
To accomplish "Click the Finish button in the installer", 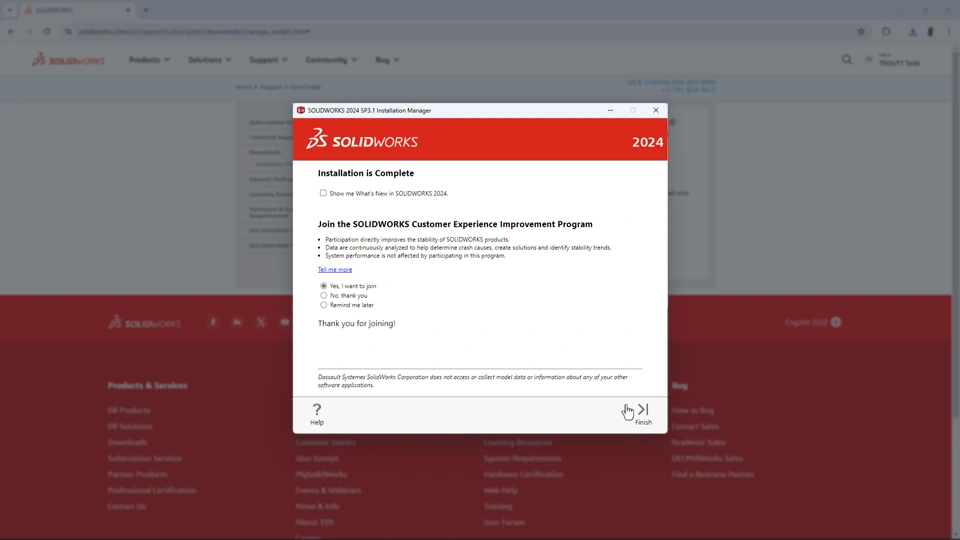I will [x=643, y=414].
